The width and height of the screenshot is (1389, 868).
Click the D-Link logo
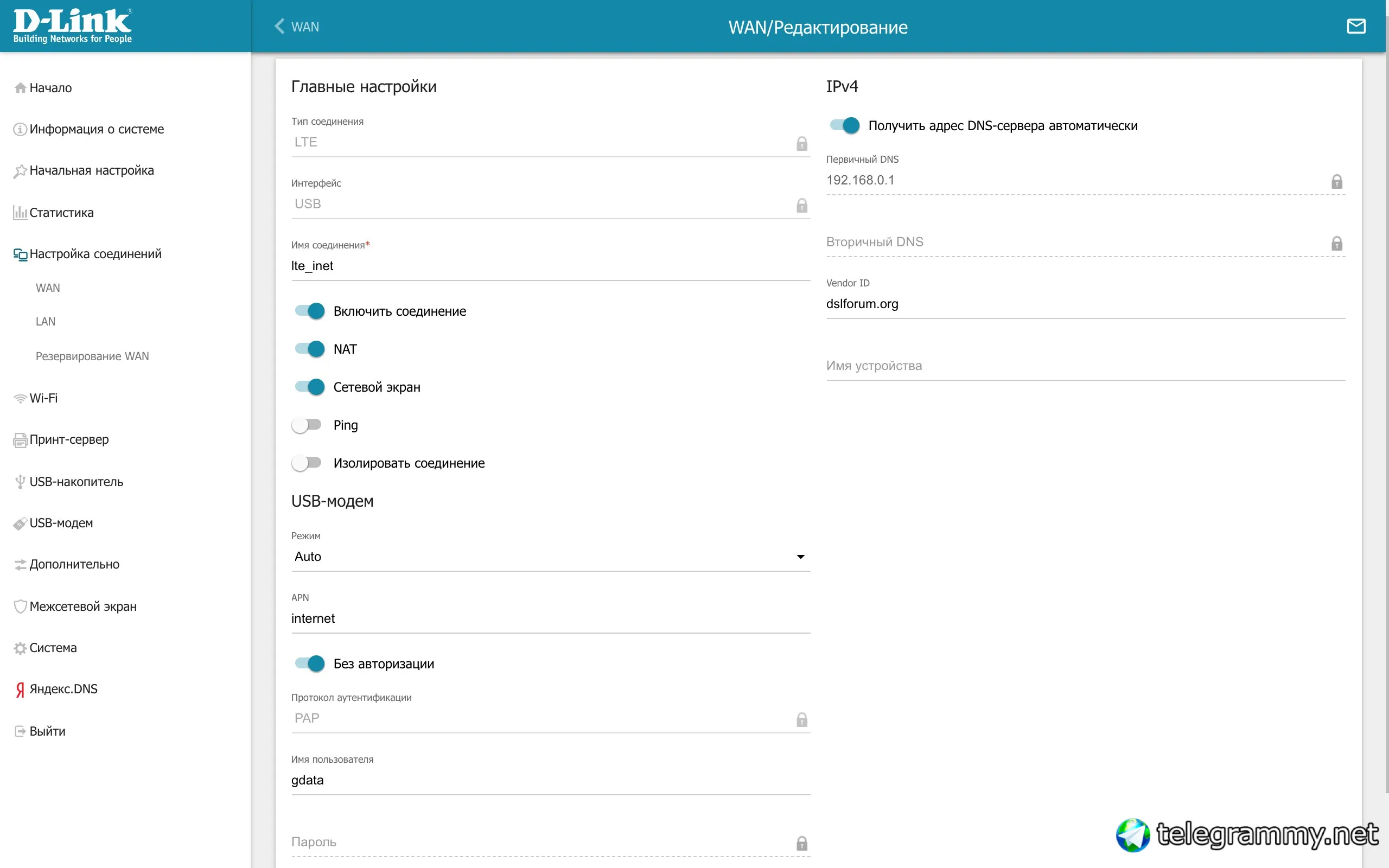(x=73, y=26)
